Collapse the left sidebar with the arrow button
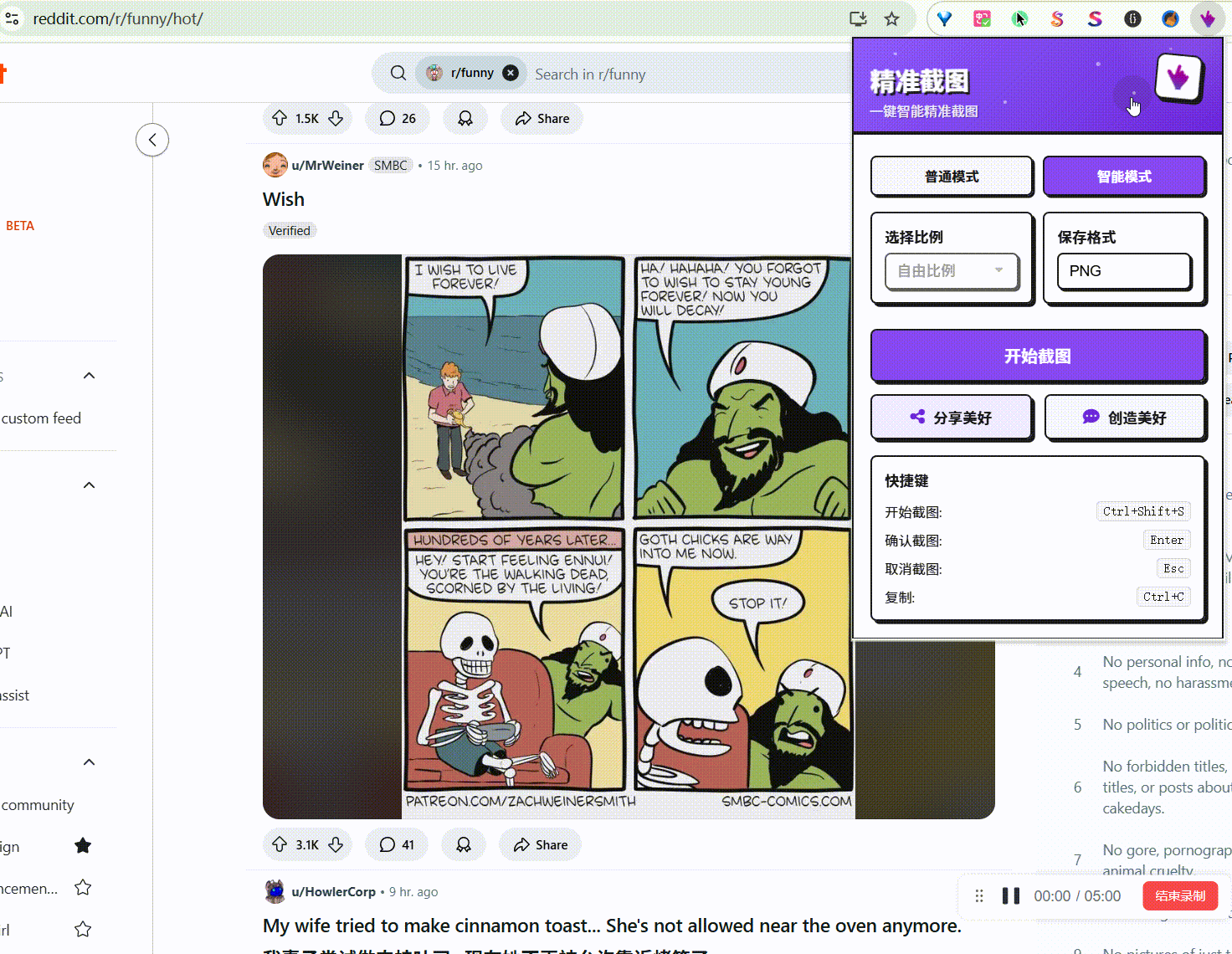This screenshot has height=954, width=1232. pyautogui.click(x=152, y=140)
